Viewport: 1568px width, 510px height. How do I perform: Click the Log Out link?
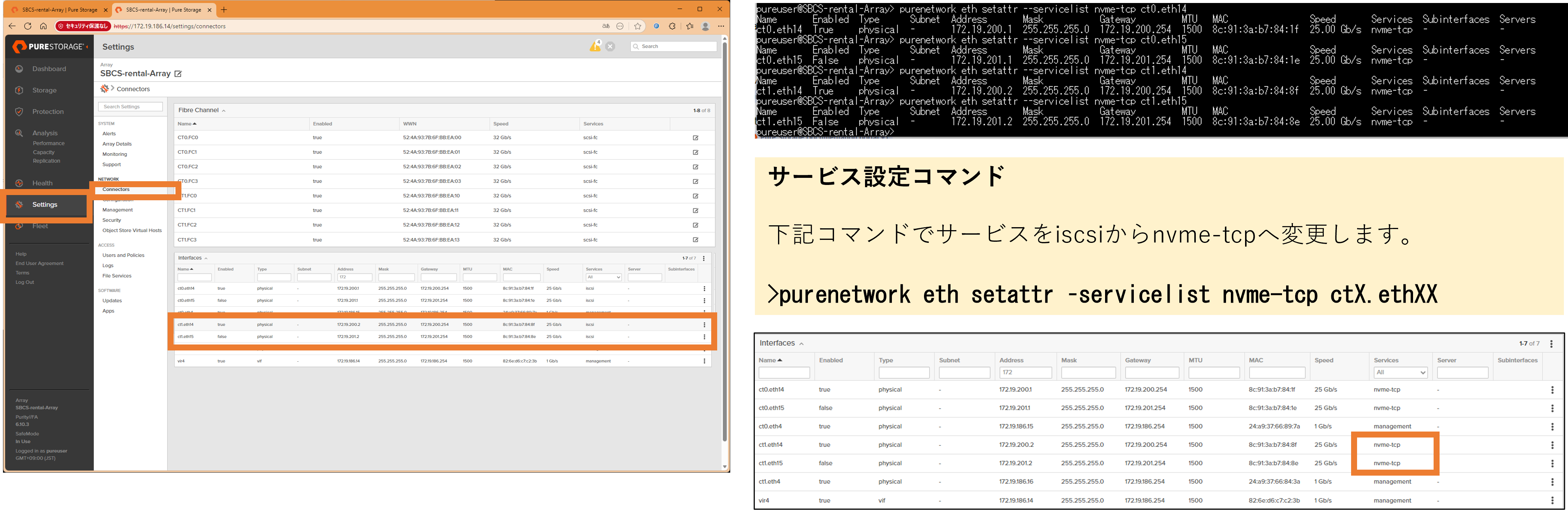[x=25, y=282]
